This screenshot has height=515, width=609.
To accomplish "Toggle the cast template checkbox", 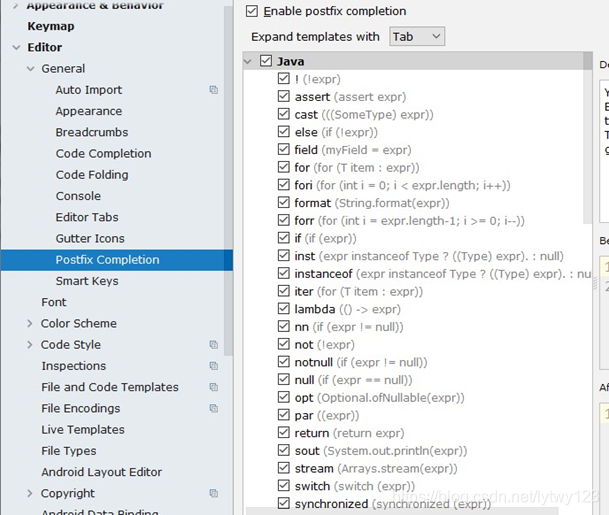I will tap(284, 114).
